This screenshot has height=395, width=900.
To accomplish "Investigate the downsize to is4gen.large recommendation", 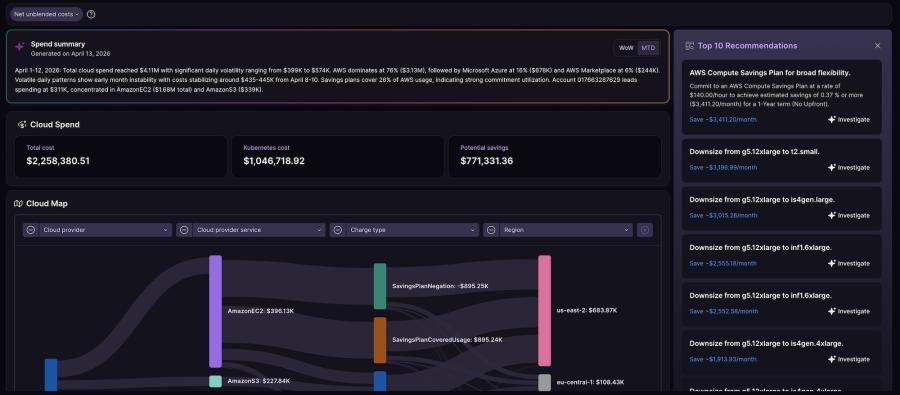I will (848, 215).
